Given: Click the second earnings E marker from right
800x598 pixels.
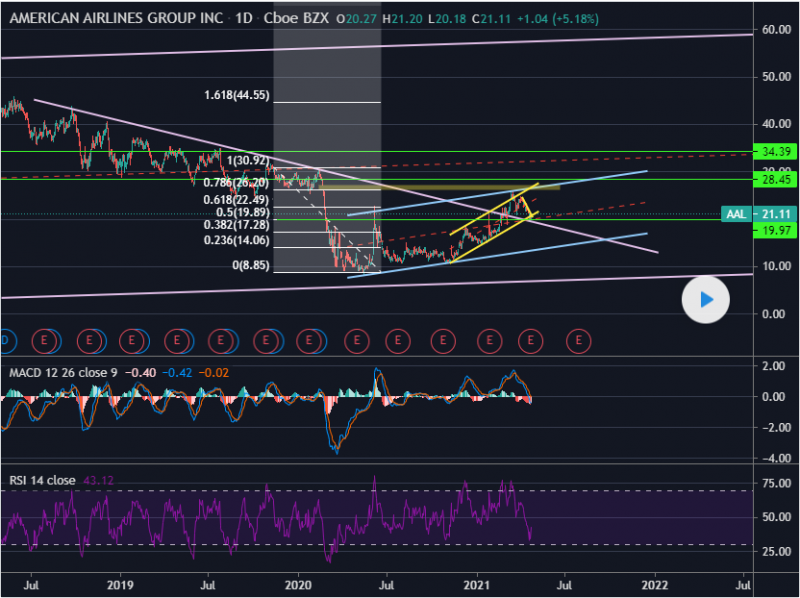Looking at the screenshot, I should pyautogui.click(x=533, y=341).
